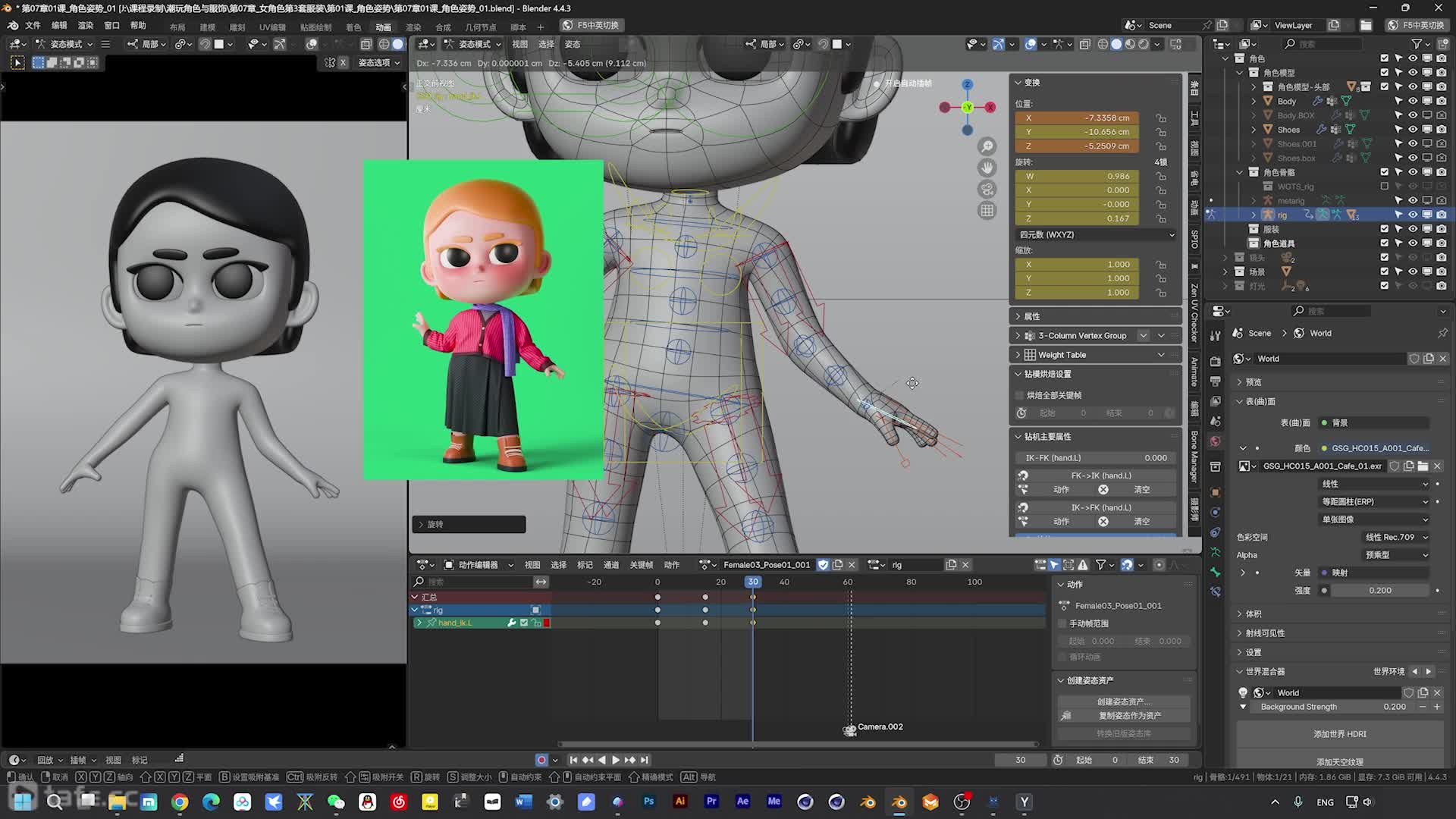
Task: Toggle hand_ik.L channel enable checkbox
Action: point(524,623)
